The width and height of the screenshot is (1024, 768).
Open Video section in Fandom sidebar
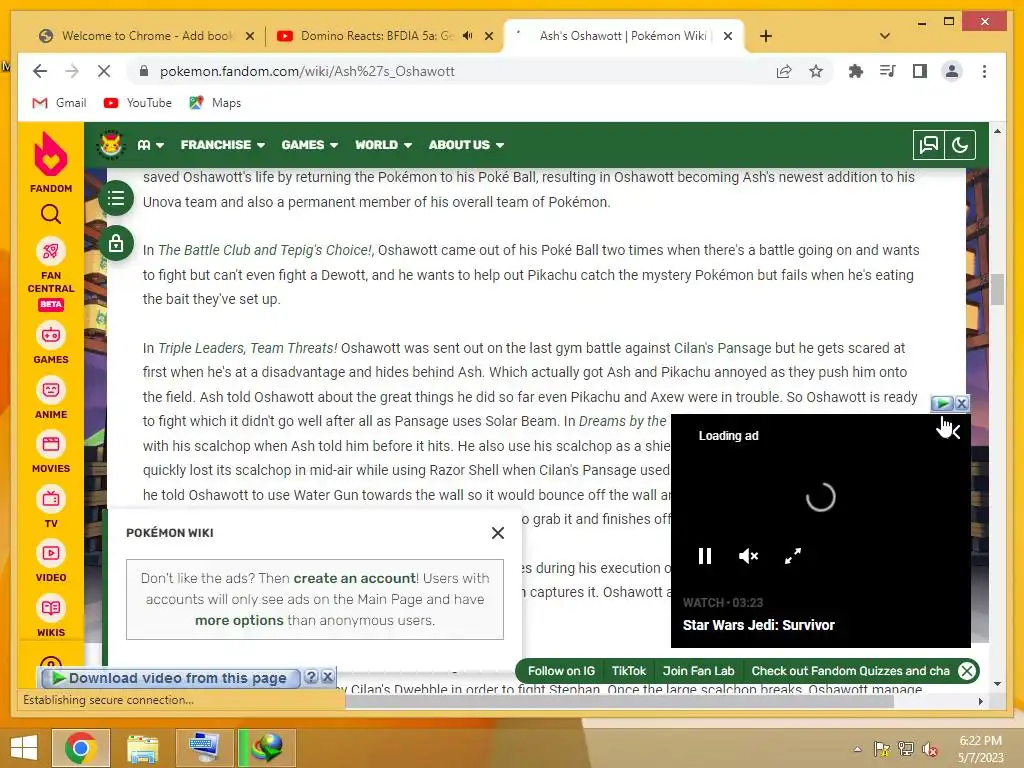pyautogui.click(x=50, y=561)
